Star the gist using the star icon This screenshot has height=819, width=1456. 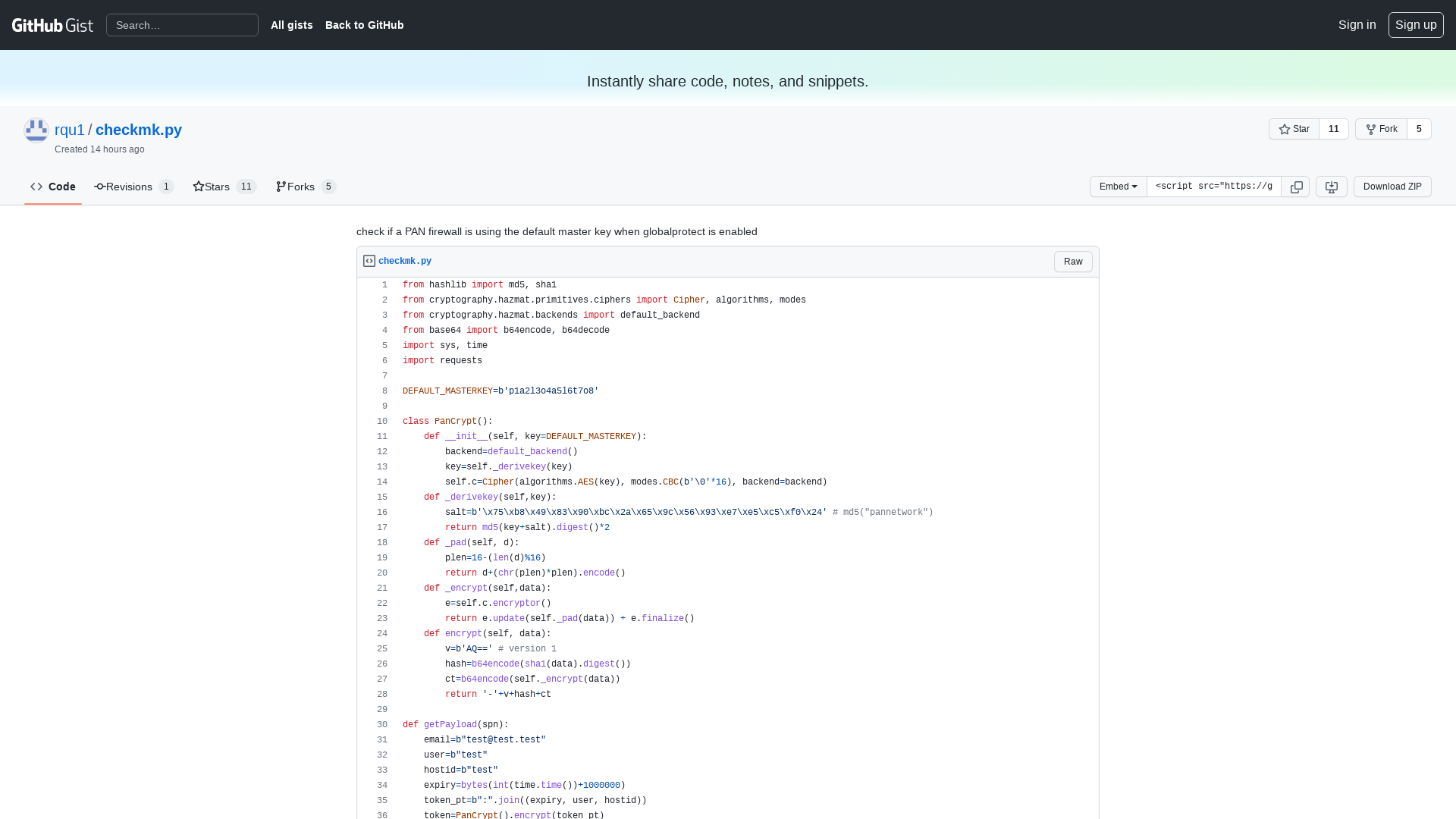tap(1283, 129)
